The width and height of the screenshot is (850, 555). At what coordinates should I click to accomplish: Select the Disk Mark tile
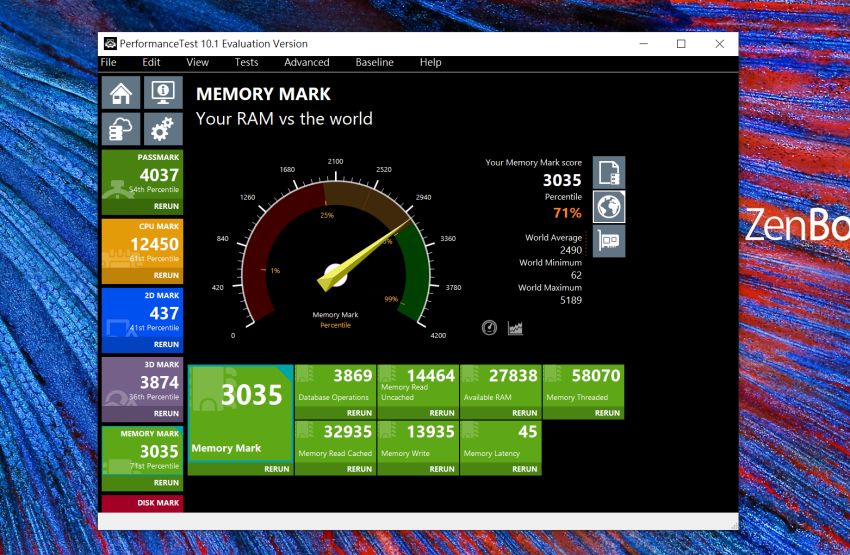click(x=143, y=503)
